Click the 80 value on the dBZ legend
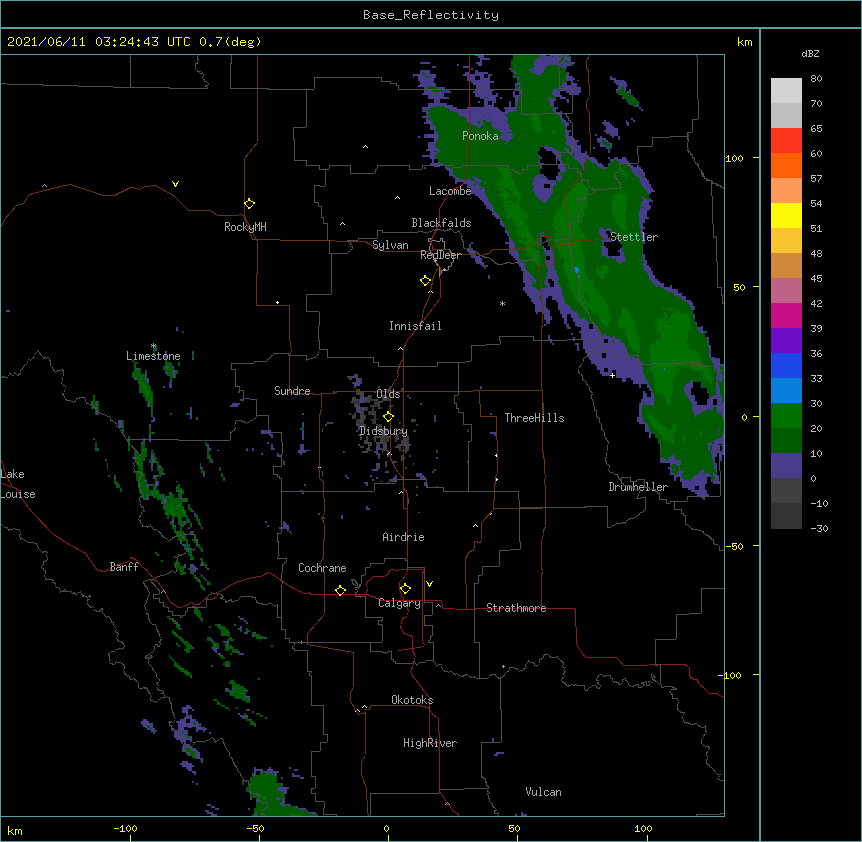862x842 pixels. 816,79
